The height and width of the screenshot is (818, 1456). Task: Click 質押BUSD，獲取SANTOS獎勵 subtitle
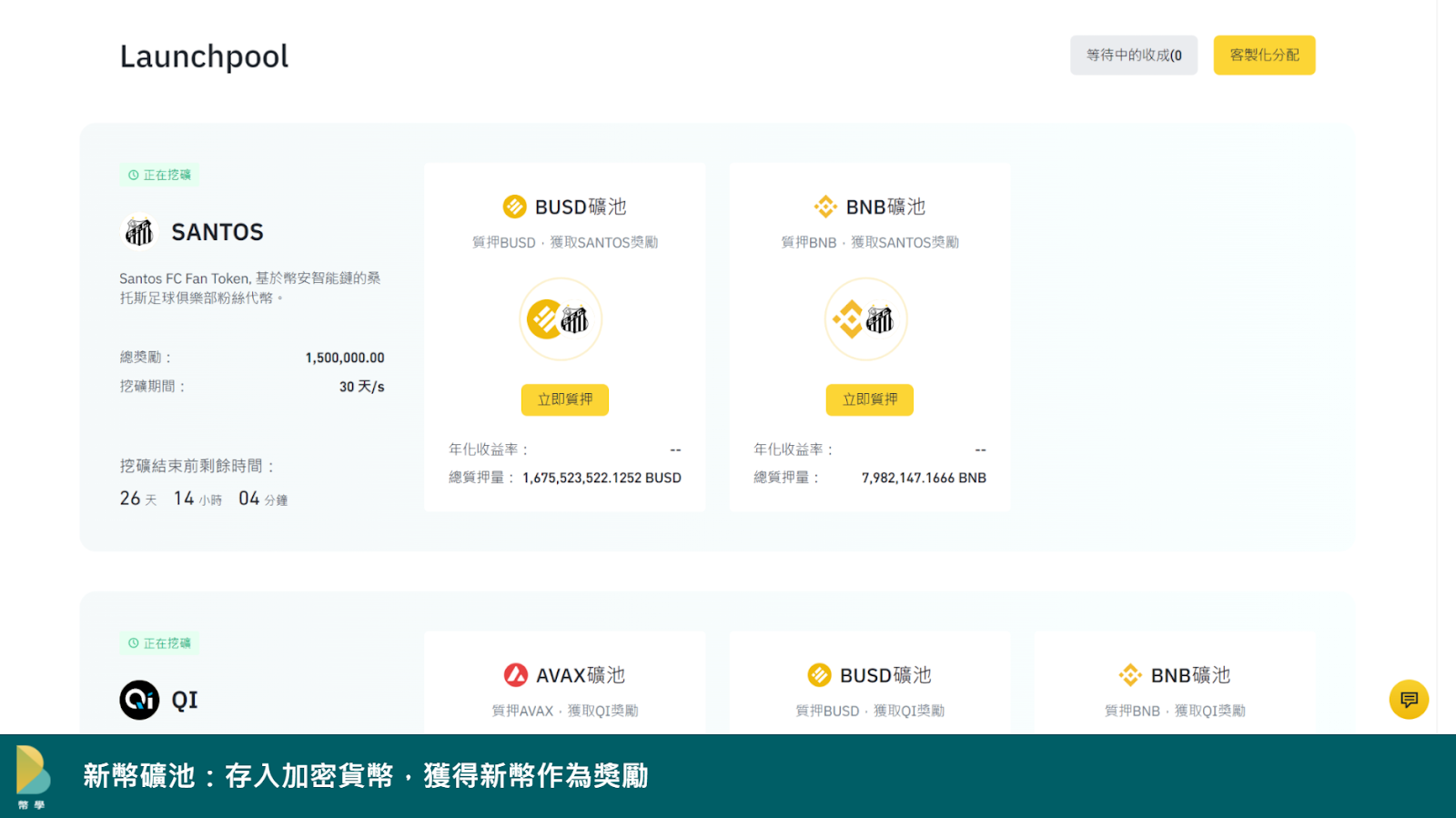point(565,242)
